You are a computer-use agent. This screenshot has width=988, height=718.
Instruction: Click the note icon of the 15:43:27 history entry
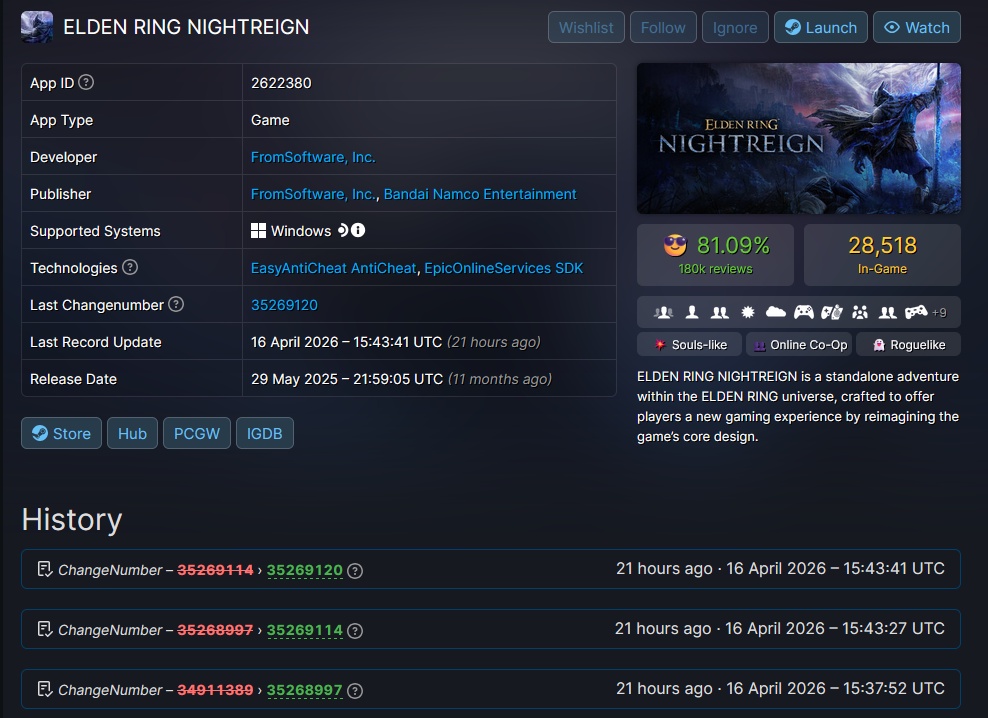tap(45, 629)
